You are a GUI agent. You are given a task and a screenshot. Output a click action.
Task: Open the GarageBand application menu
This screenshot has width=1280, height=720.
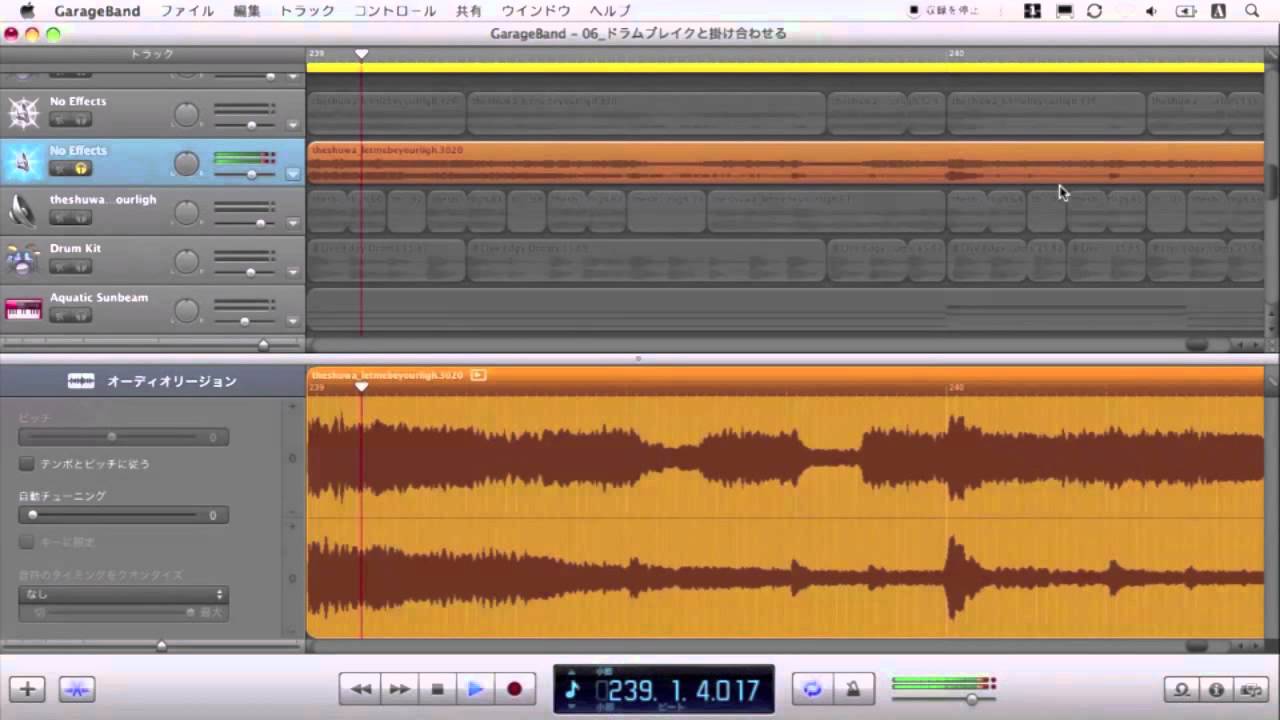(97, 11)
